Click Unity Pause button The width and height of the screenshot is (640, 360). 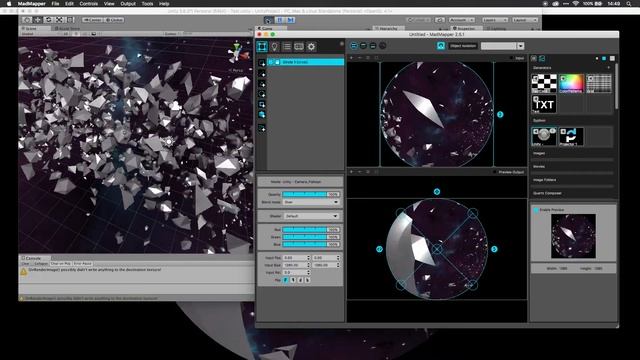click(280, 20)
